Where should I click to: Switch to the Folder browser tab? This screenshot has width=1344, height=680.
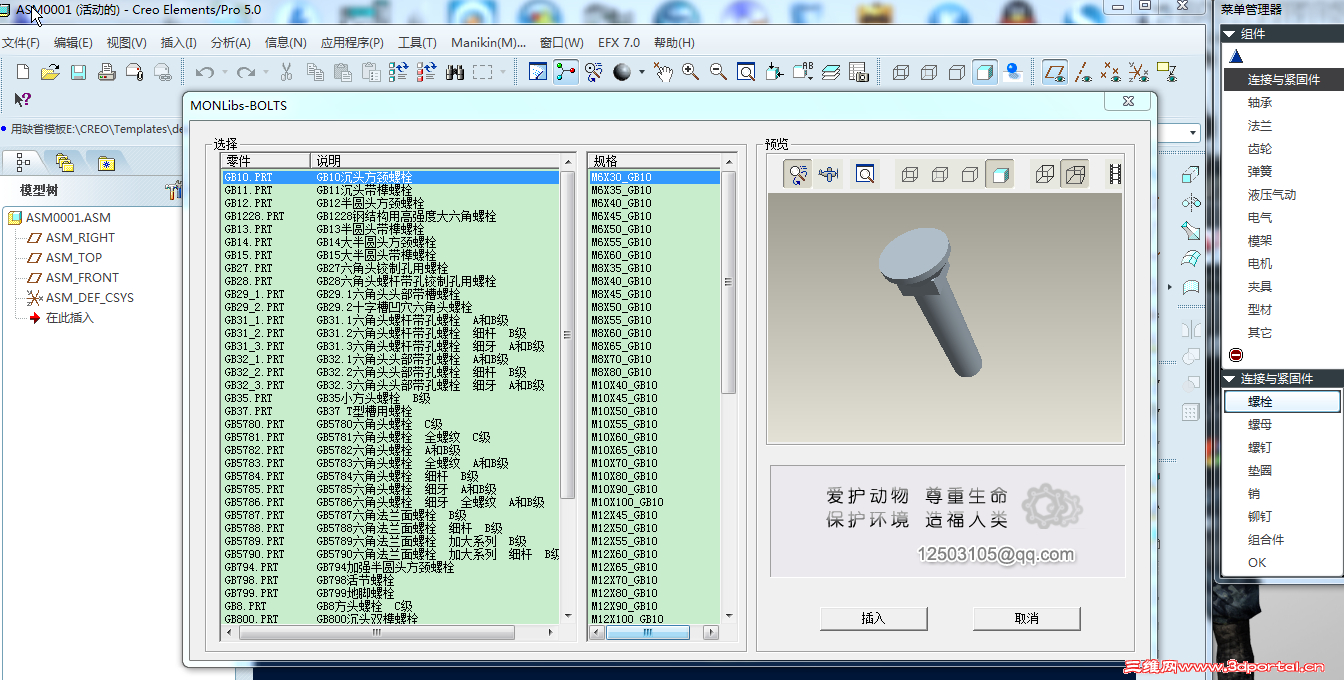(65, 162)
